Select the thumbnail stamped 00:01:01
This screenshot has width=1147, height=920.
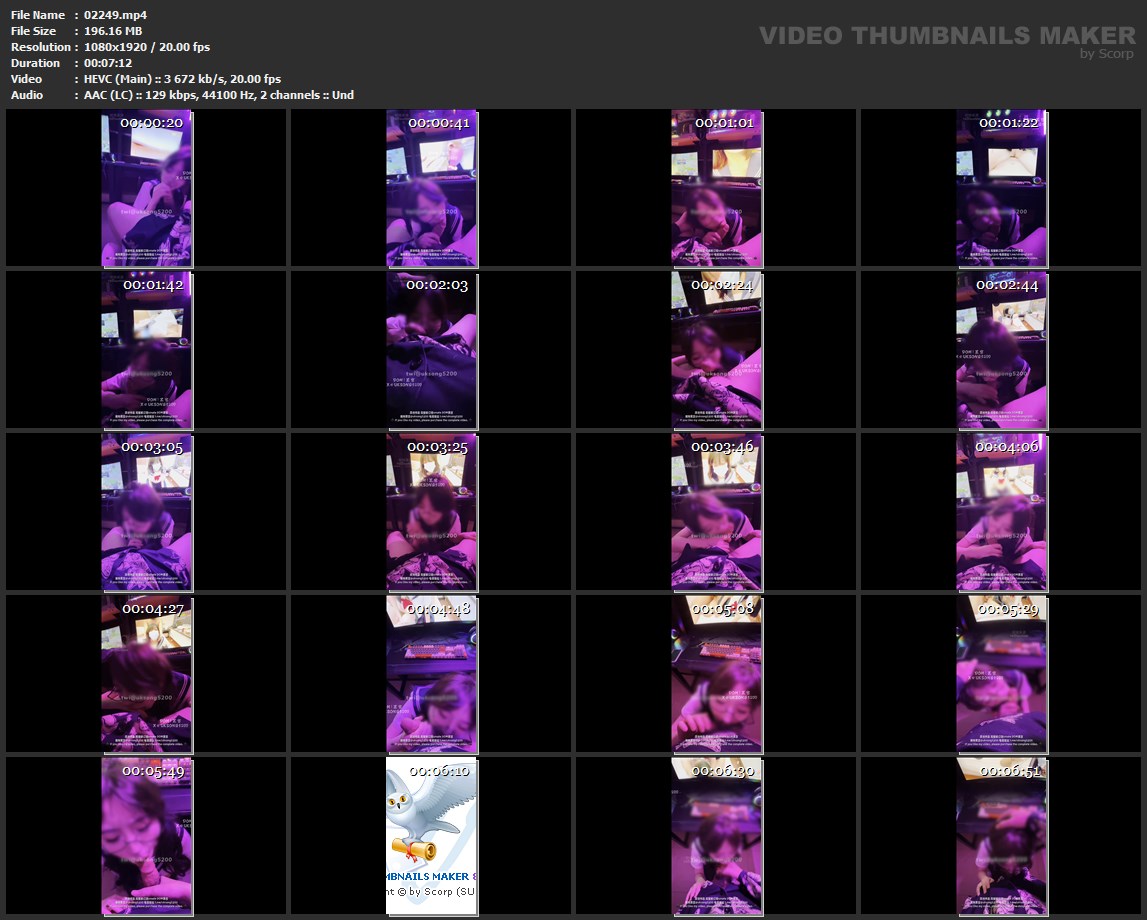pyautogui.click(x=717, y=188)
